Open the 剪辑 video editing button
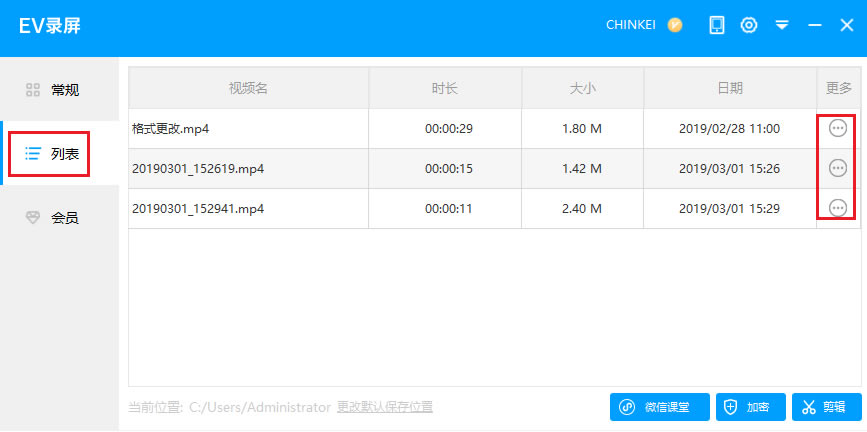This screenshot has height=432, width=867. coord(825,407)
